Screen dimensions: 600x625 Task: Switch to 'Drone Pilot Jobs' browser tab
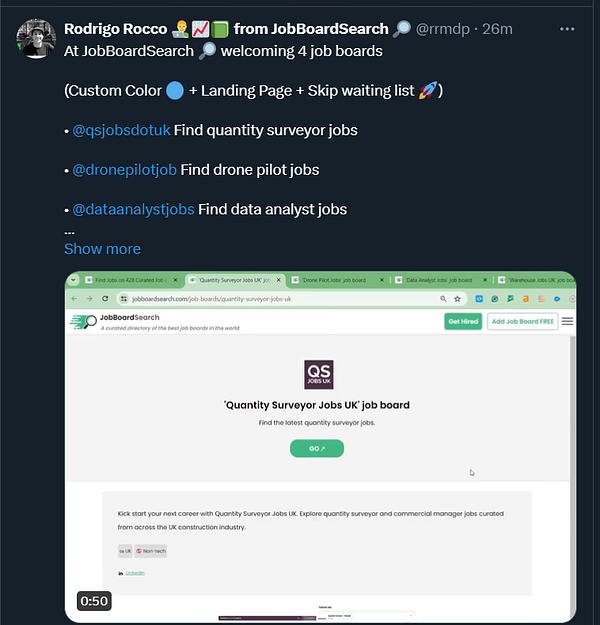pyautogui.click(x=336, y=280)
